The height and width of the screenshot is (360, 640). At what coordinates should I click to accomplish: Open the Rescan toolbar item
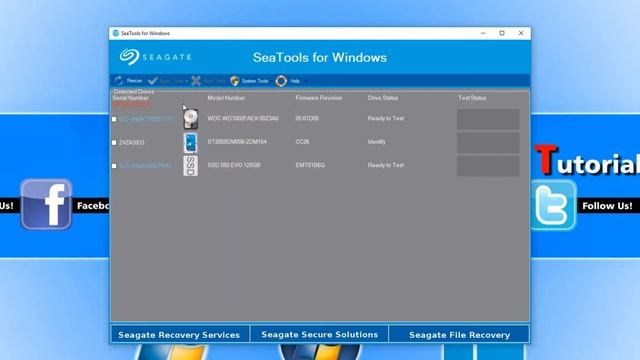click(x=129, y=81)
